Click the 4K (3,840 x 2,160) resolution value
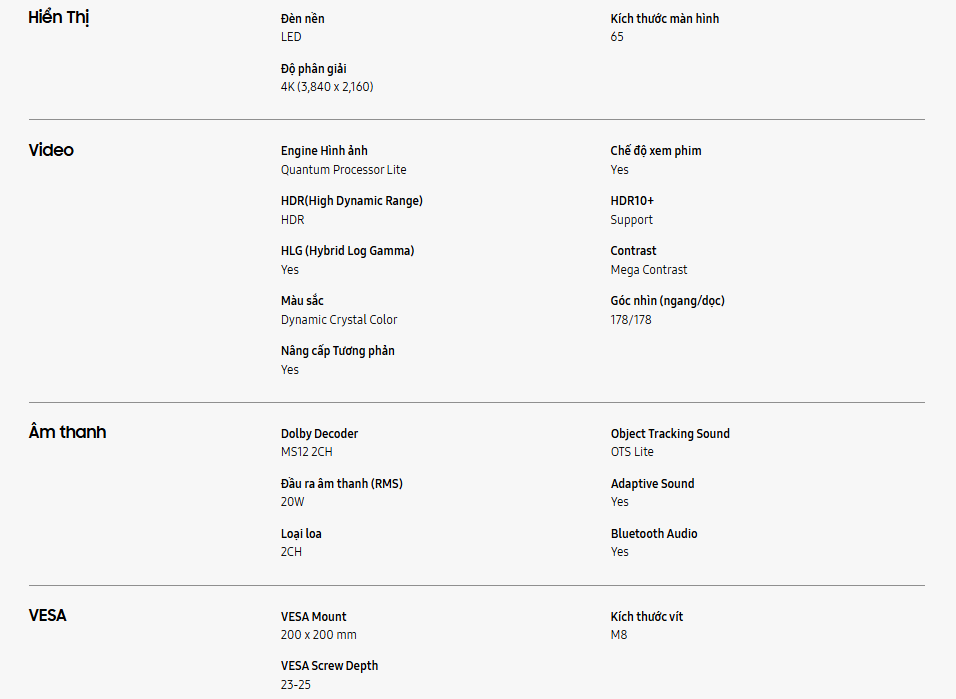This screenshot has width=956, height=699. pos(327,87)
